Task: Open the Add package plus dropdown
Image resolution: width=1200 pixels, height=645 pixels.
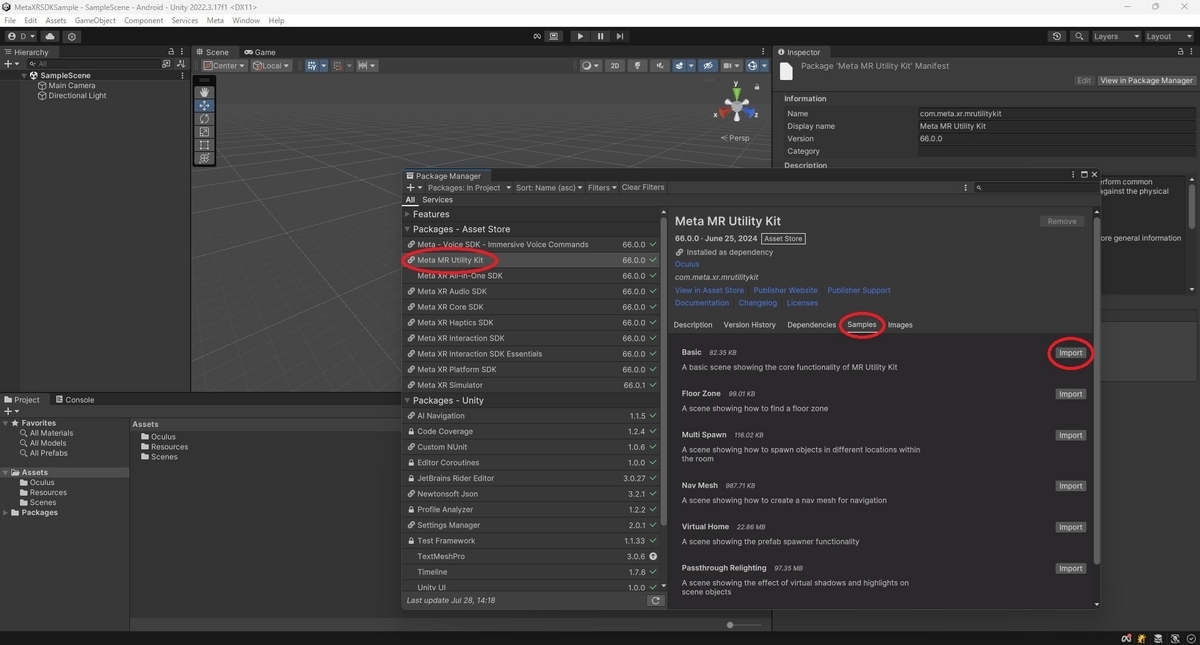Action: (x=415, y=188)
